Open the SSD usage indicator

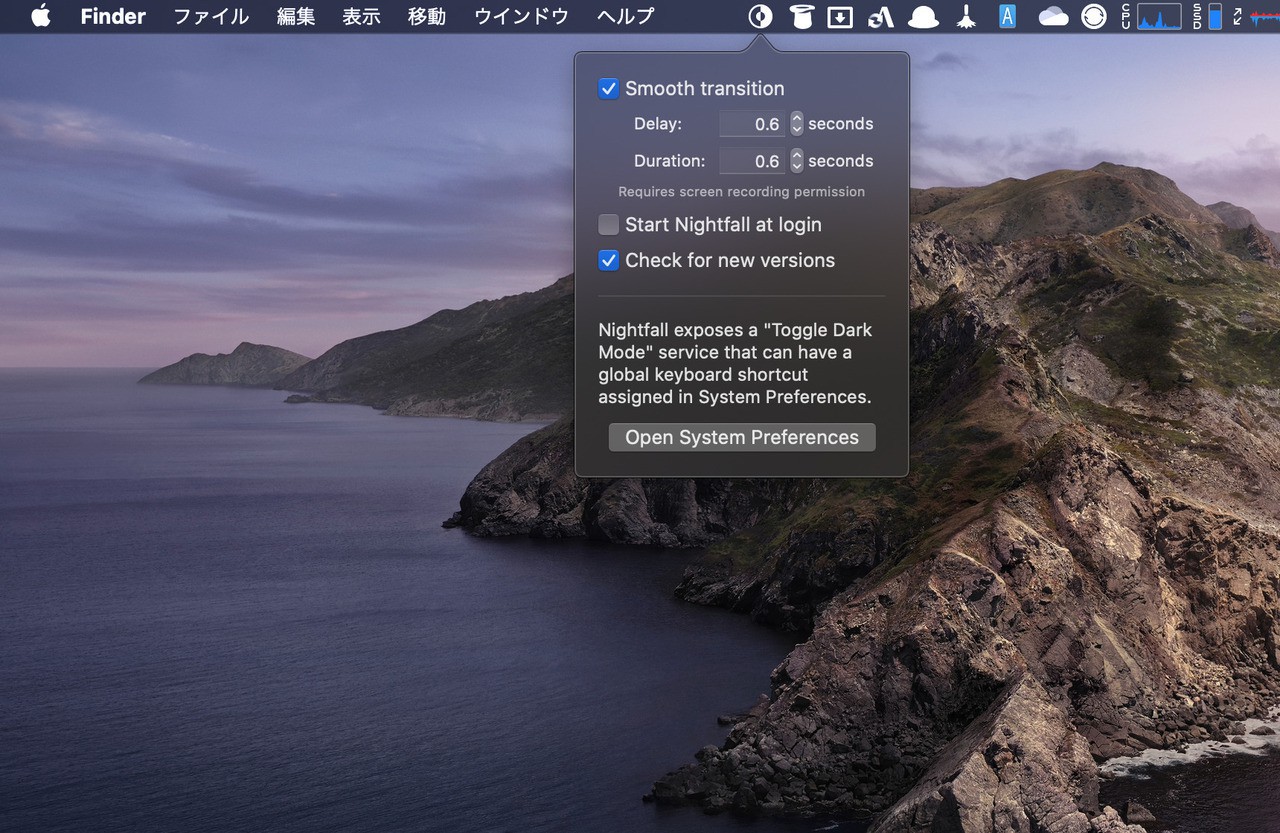click(x=1214, y=16)
